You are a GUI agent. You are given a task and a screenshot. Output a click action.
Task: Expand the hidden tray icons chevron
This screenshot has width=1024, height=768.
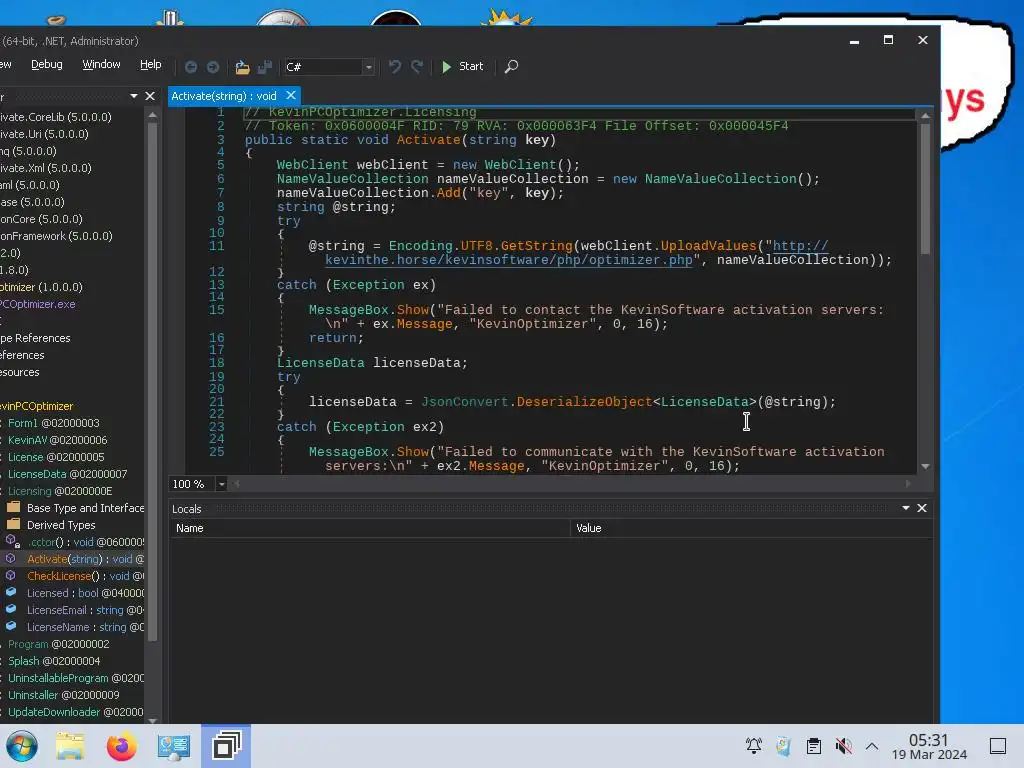(x=872, y=746)
